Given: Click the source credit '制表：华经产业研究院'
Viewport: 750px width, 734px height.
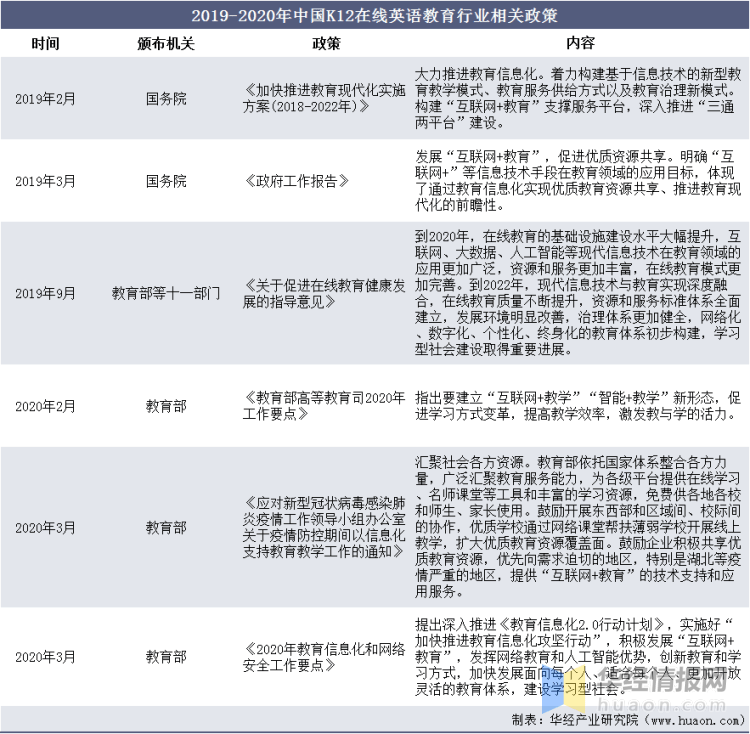Looking at the screenshot, I should 575,720.
